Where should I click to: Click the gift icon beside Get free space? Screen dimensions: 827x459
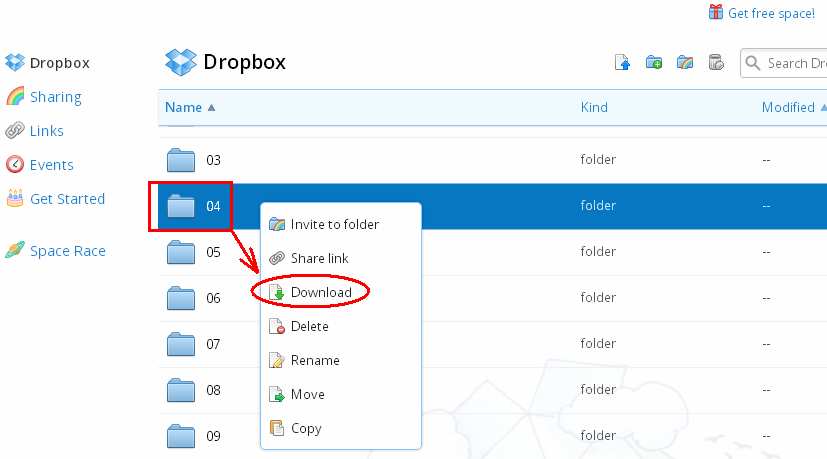716,12
